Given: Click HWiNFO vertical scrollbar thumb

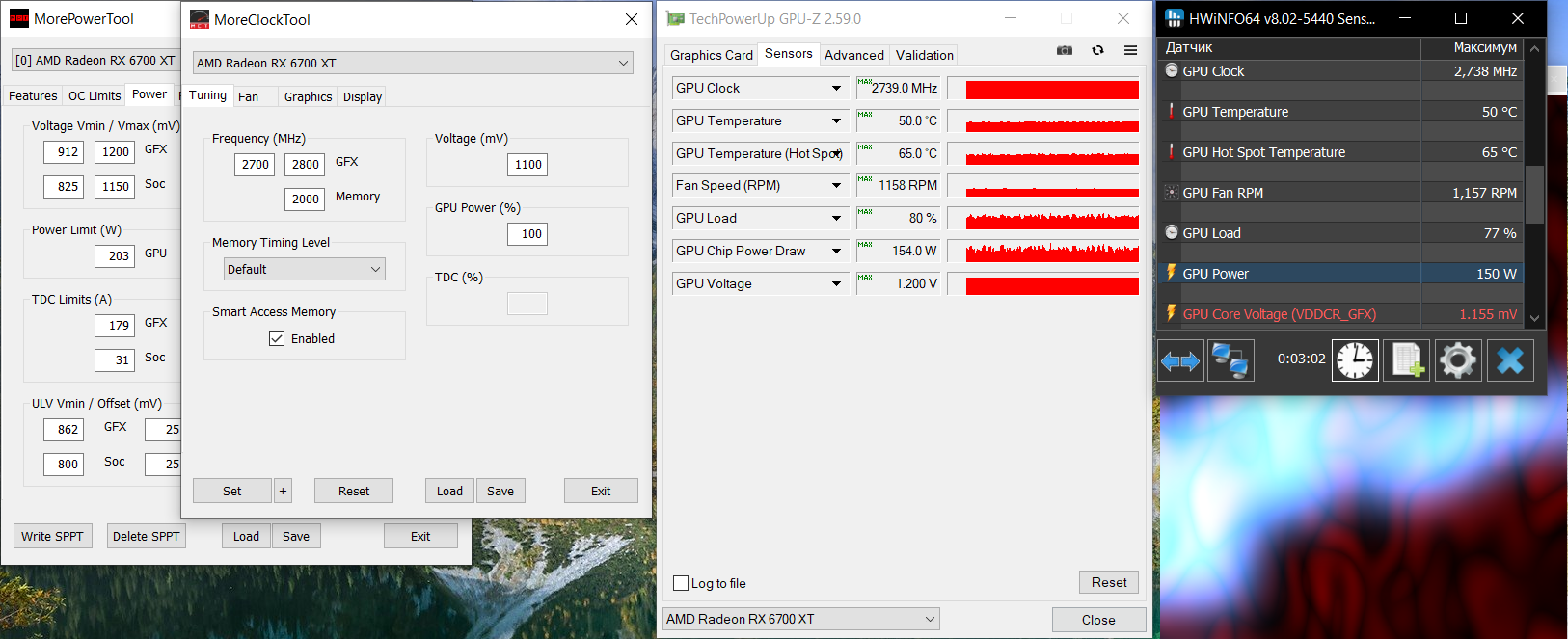Looking at the screenshot, I should pyautogui.click(x=1534, y=194).
